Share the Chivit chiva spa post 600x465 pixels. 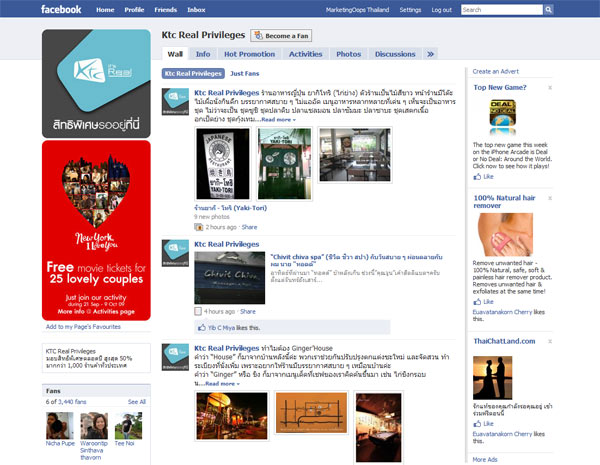[x=248, y=311]
